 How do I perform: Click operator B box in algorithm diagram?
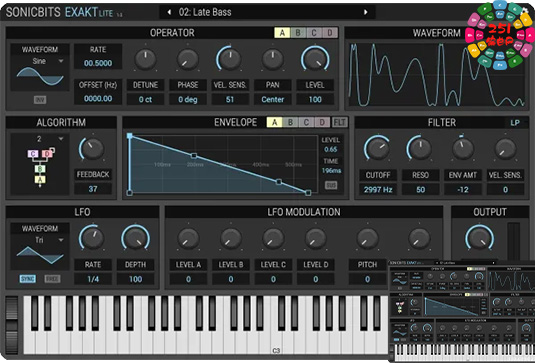click(x=40, y=169)
